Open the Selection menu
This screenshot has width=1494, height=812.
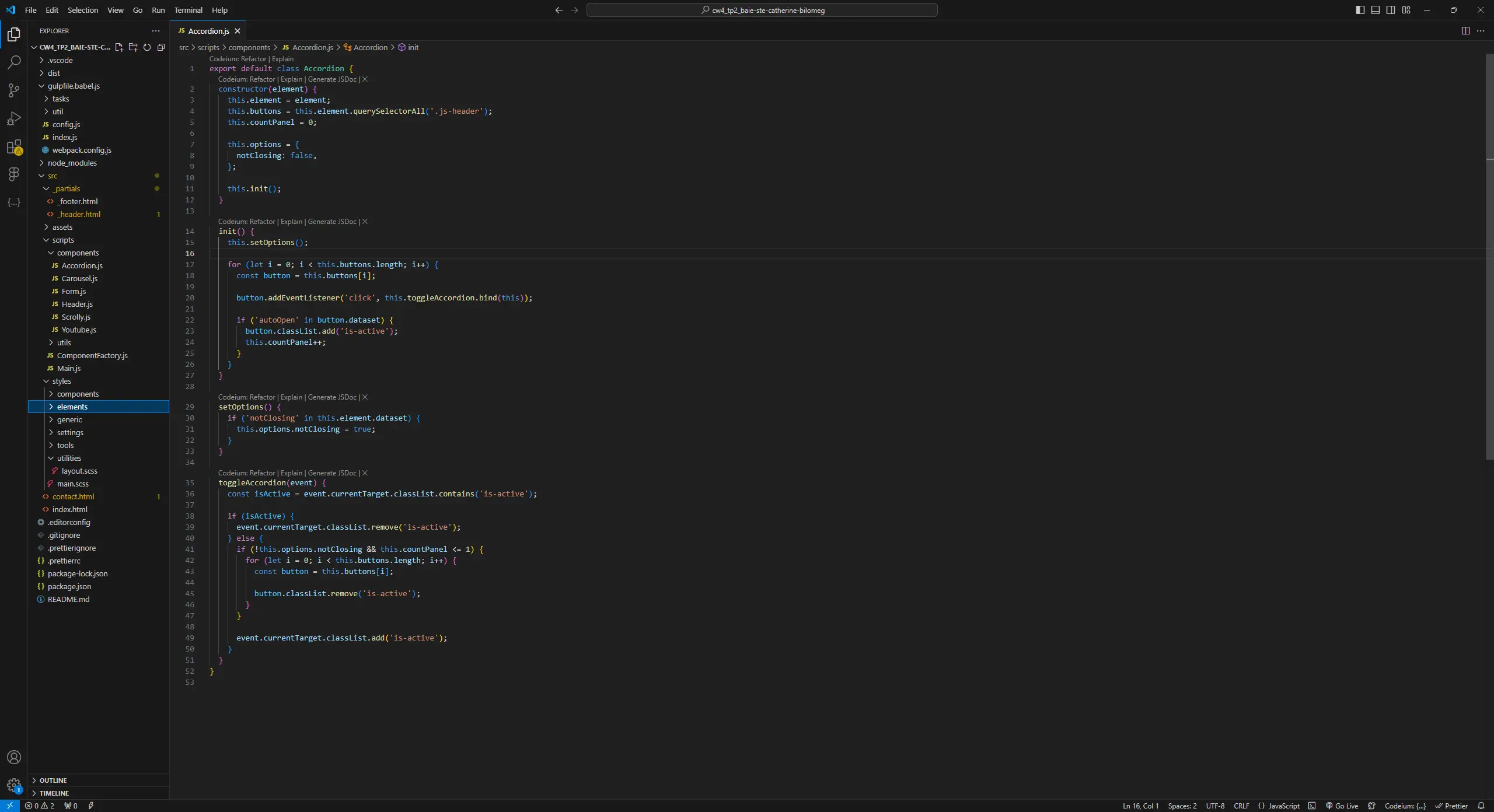(x=83, y=10)
